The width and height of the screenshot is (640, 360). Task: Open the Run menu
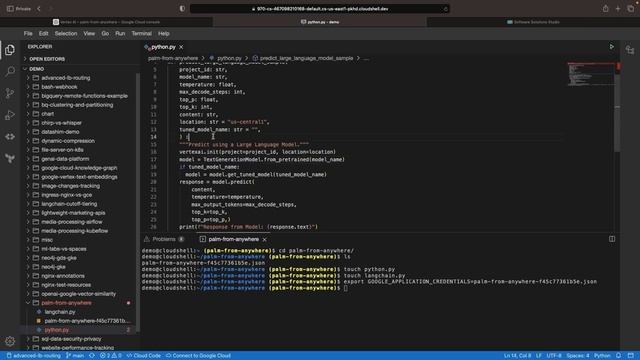(x=120, y=33)
